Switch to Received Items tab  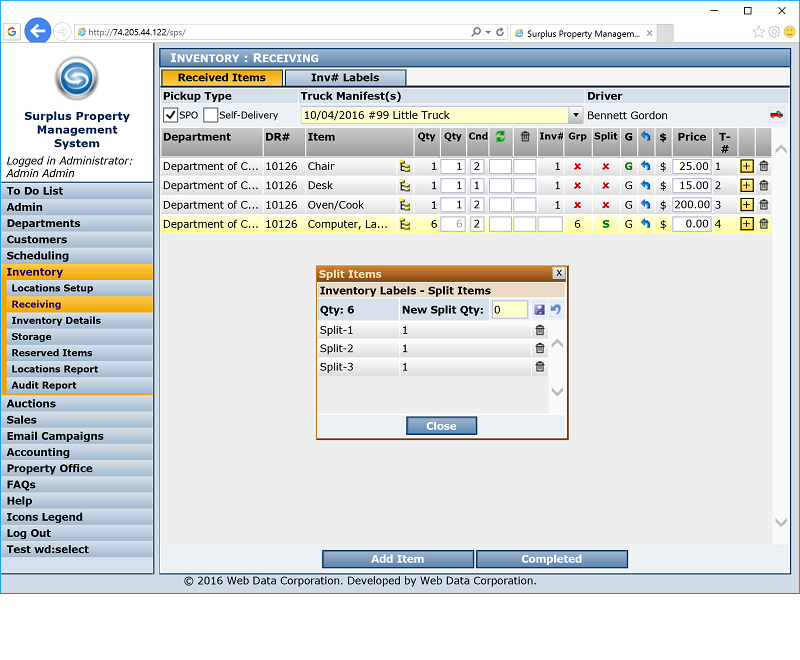pos(221,78)
